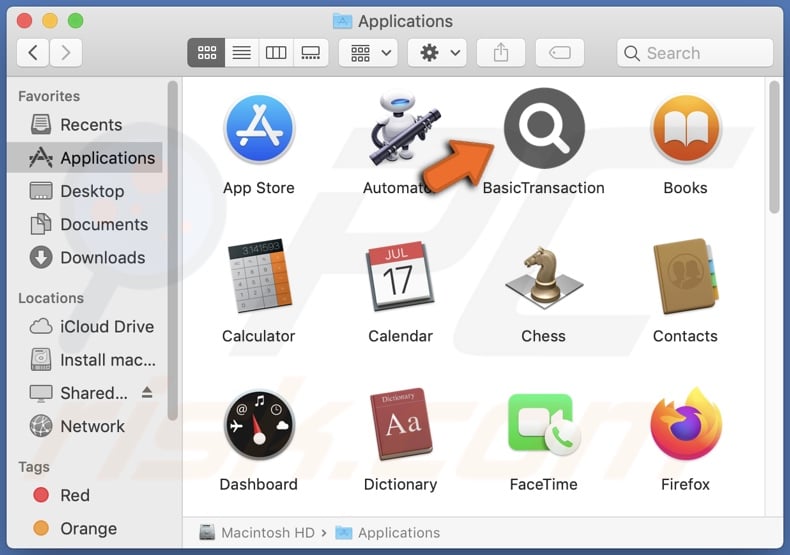Open Downloads in the sidebar

[85, 257]
